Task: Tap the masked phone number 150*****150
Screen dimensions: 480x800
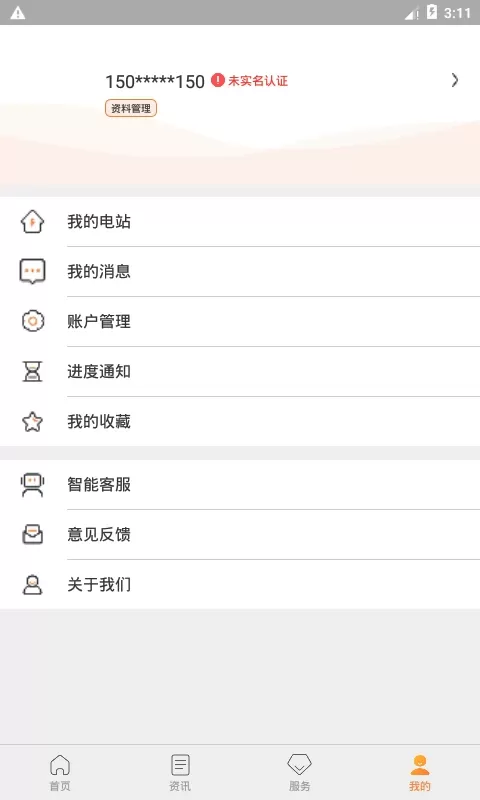Action: pyautogui.click(x=155, y=81)
